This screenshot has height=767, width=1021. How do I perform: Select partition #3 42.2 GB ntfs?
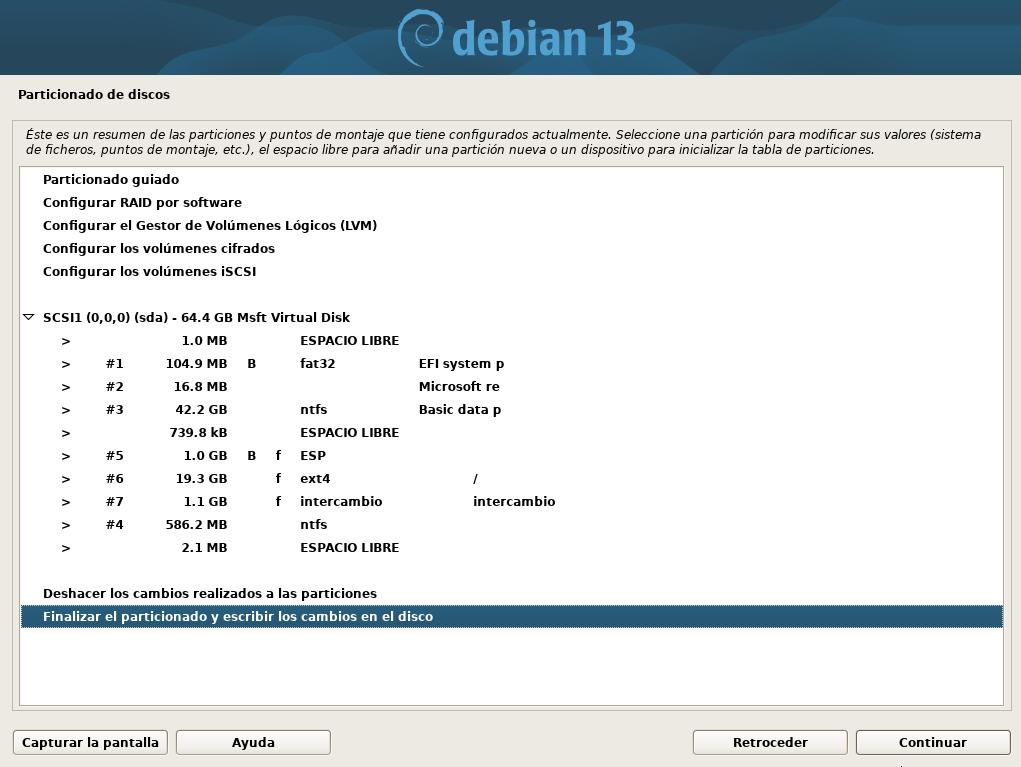511,410
